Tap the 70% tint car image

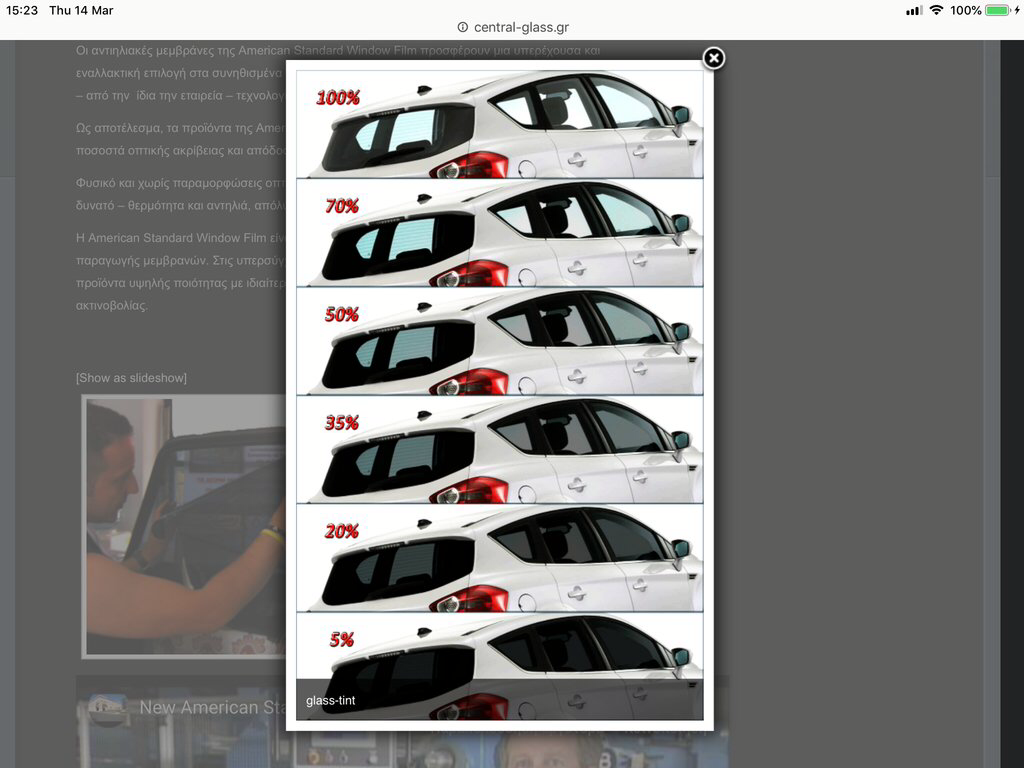(500, 232)
